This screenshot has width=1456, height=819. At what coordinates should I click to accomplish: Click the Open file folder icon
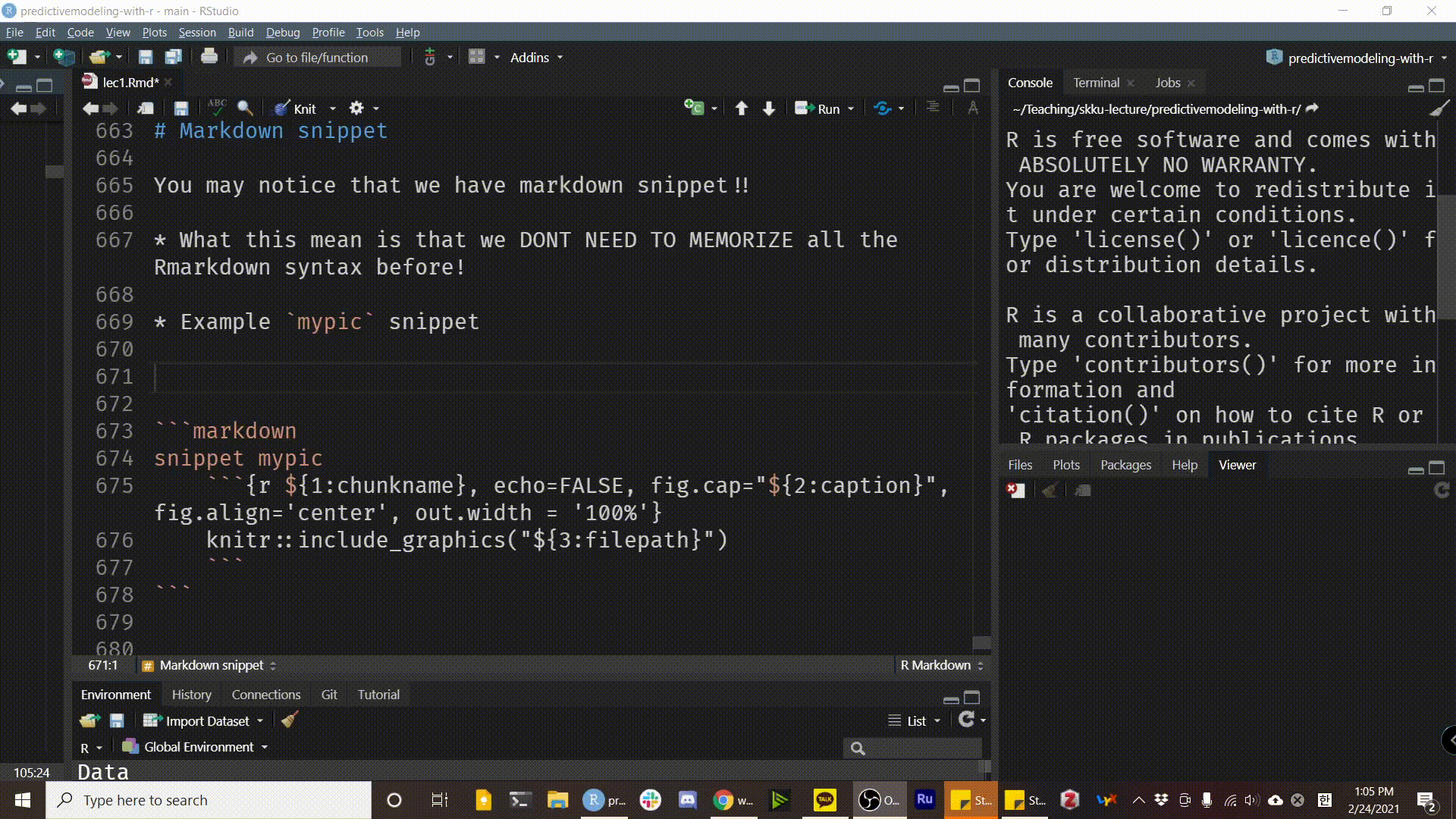coord(99,57)
